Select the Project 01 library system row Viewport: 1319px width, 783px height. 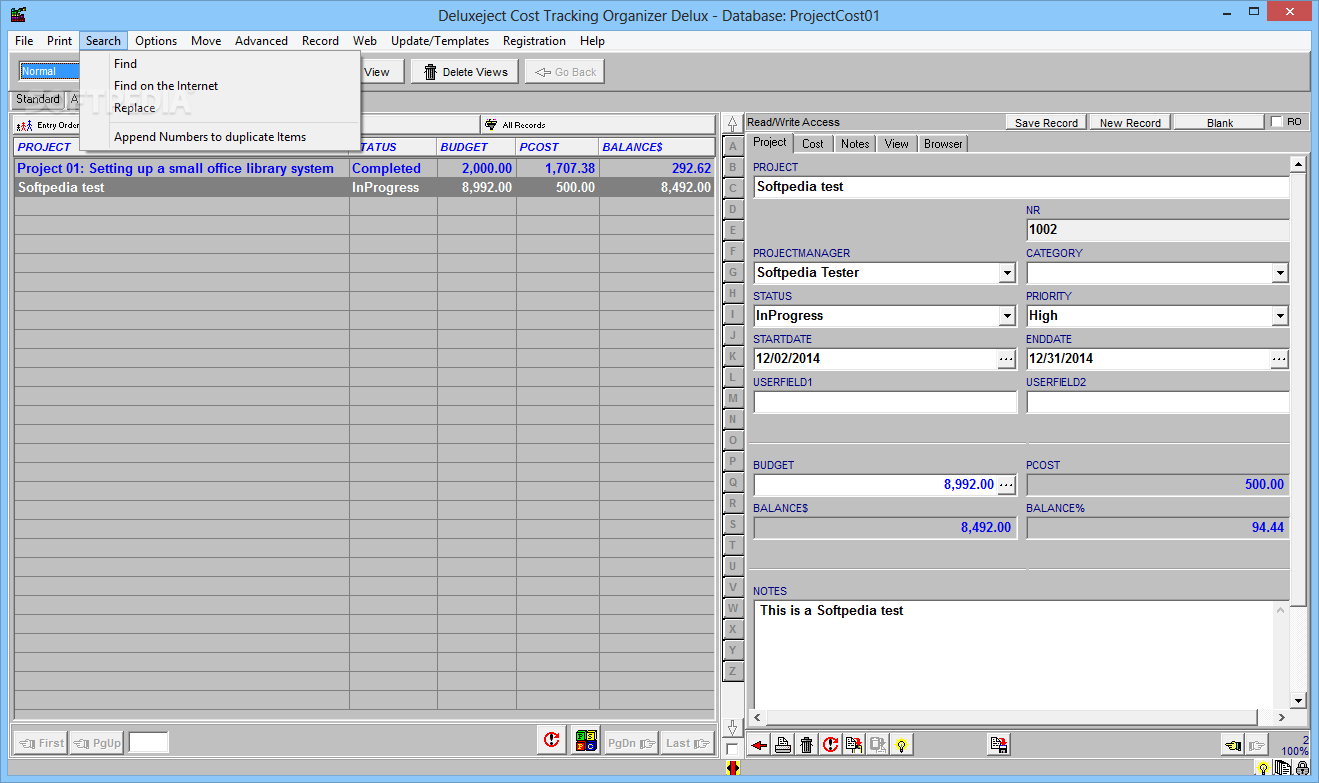coord(365,168)
